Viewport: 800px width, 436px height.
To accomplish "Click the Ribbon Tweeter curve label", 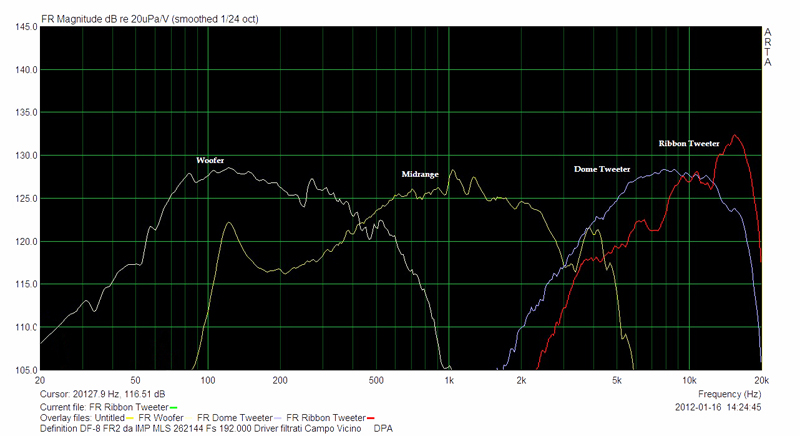I will point(689,144).
